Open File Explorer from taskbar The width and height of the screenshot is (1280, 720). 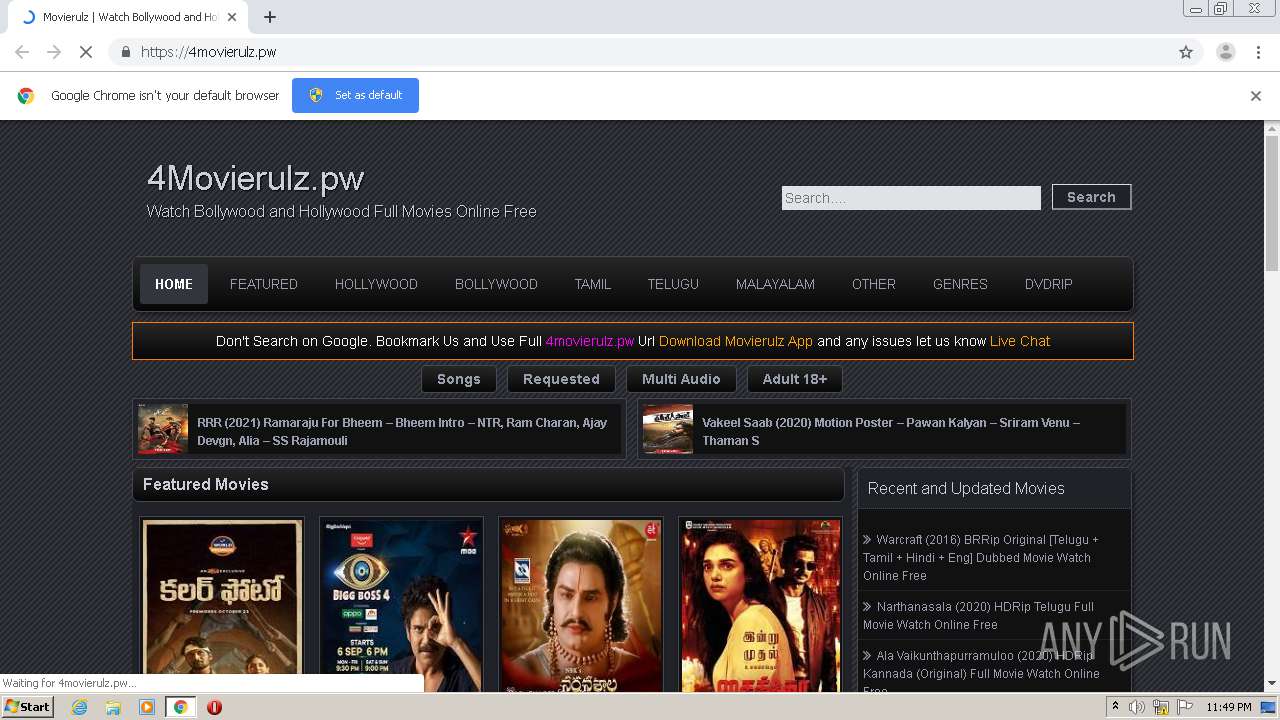(113, 707)
